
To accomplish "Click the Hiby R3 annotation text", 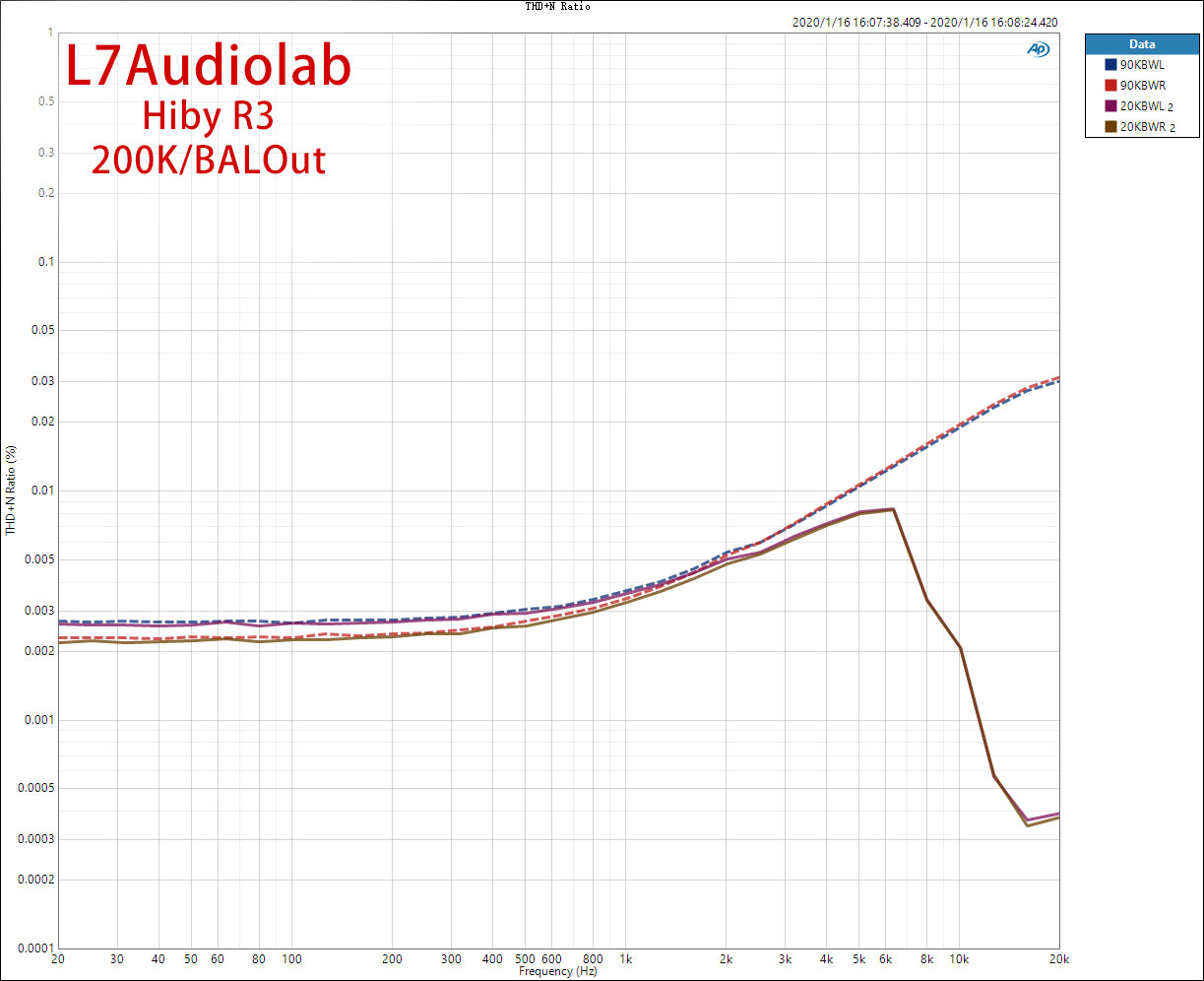I will (208, 116).
